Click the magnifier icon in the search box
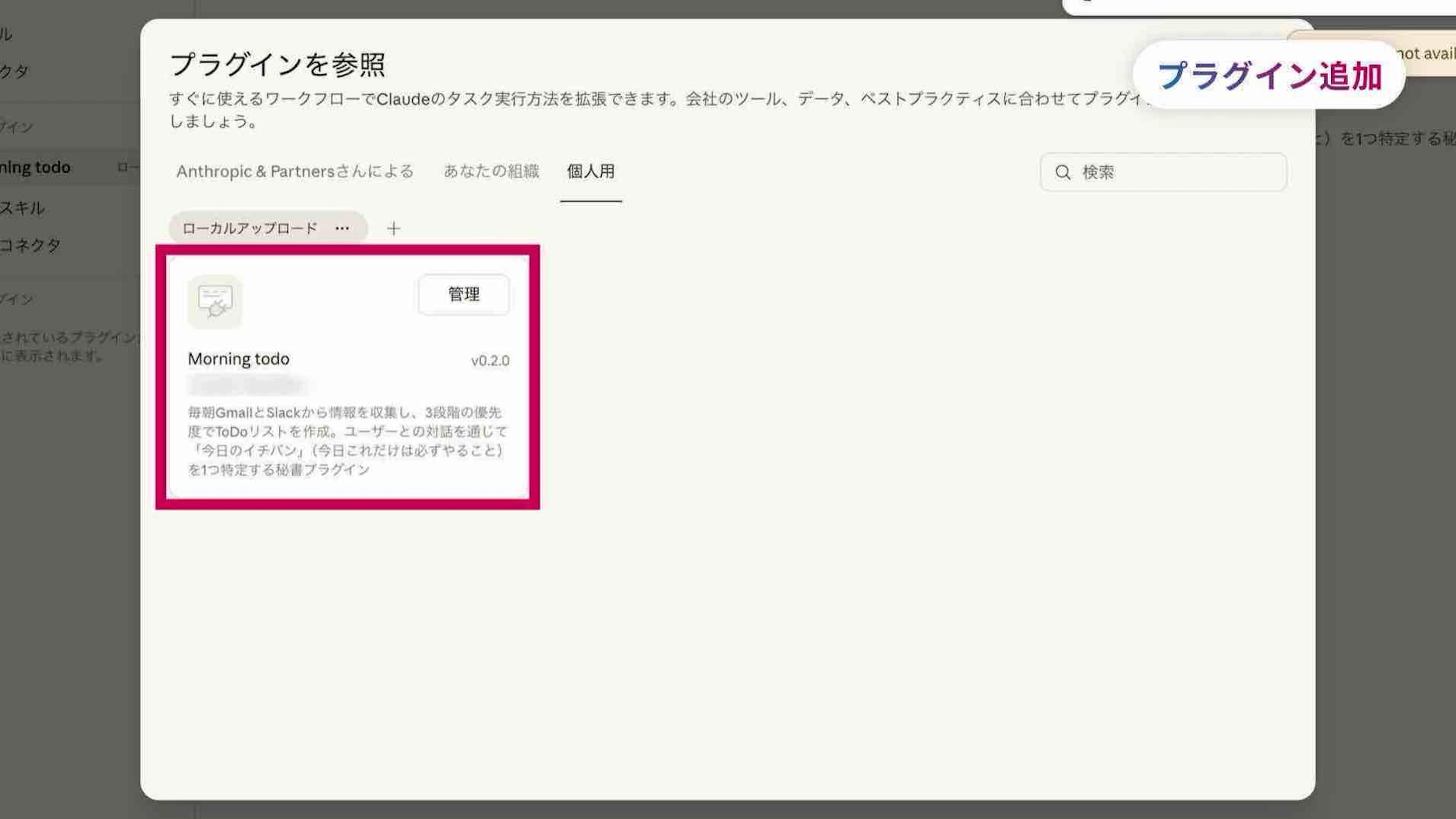This screenshot has height=819, width=1456. pos(1062,173)
